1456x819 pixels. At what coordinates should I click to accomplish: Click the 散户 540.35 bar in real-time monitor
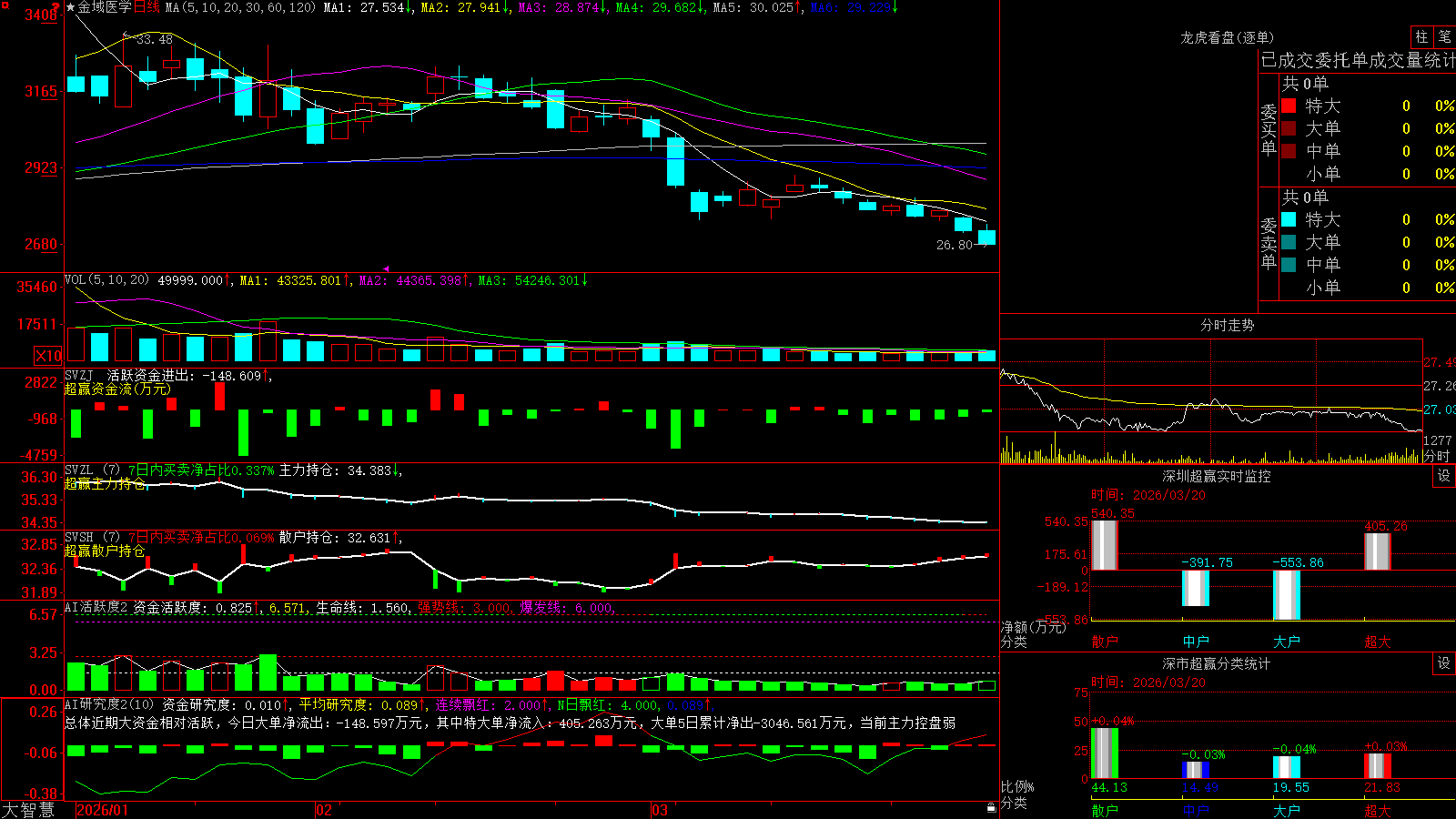click(x=1104, y=545)
